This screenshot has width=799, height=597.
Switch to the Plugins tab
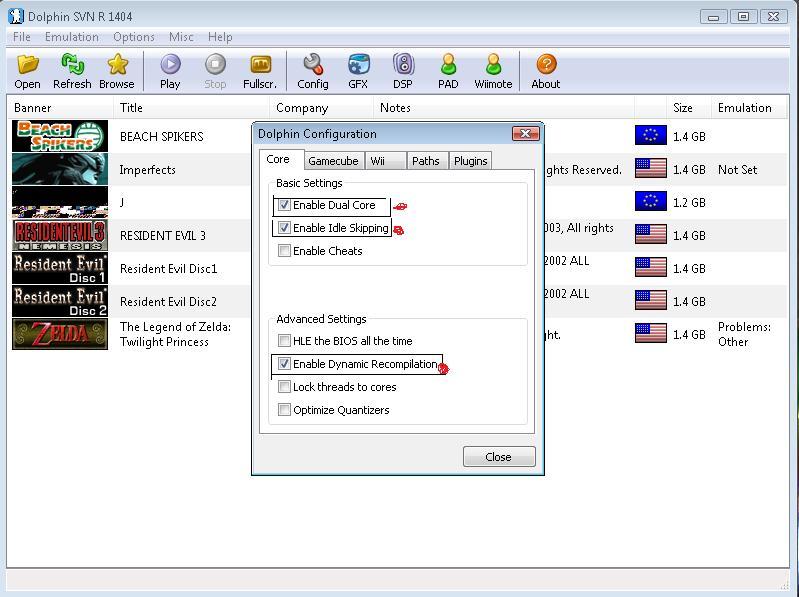click(x=470, y=161)
